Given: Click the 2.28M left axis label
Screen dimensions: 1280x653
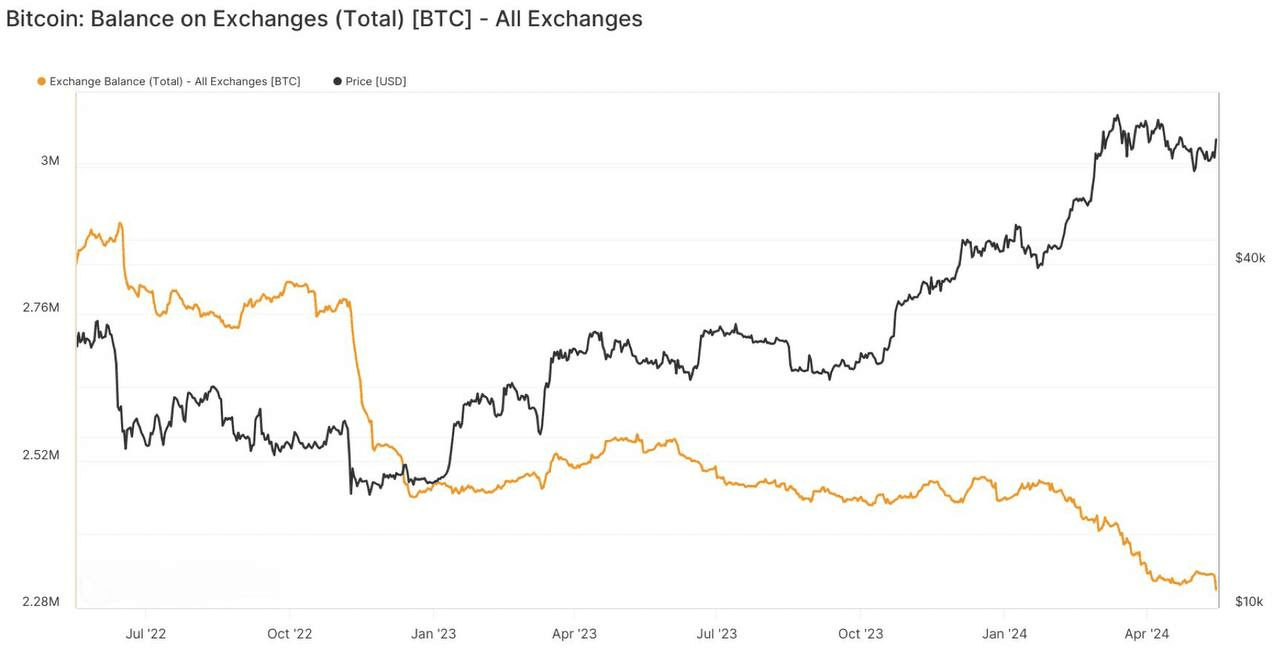Looking at the screenshot, I should point(41,602).
